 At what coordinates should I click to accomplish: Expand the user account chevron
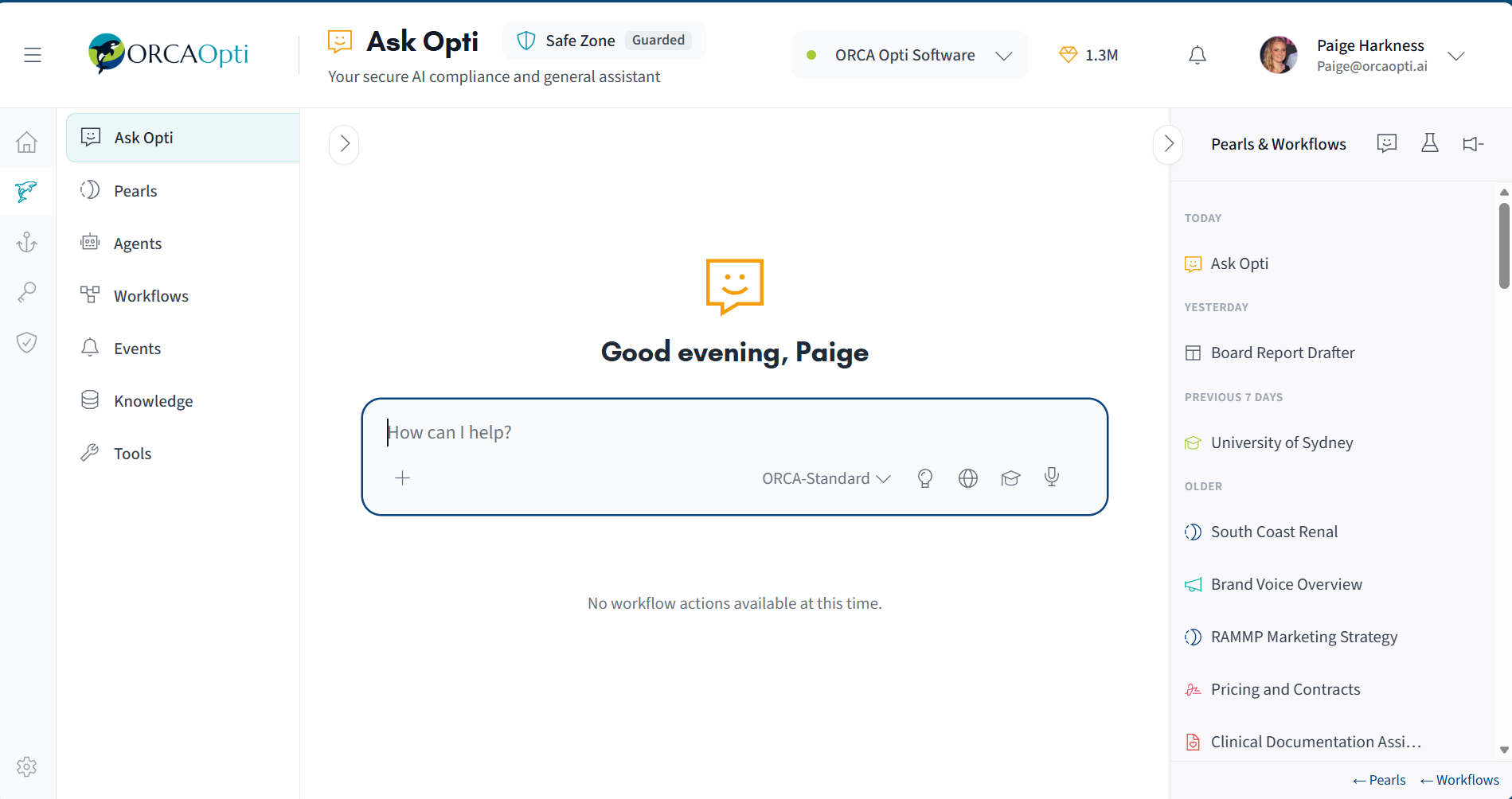coord(1456,56)
